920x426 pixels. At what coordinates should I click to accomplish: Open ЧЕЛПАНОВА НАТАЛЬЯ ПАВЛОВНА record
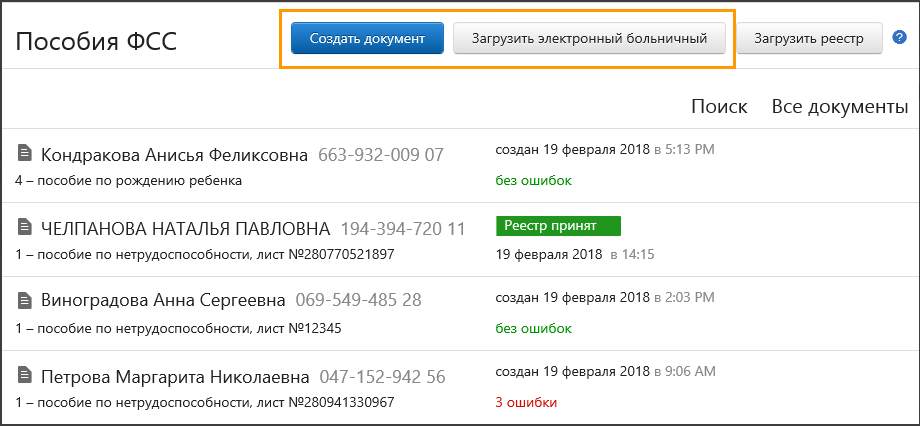point(186,228)
